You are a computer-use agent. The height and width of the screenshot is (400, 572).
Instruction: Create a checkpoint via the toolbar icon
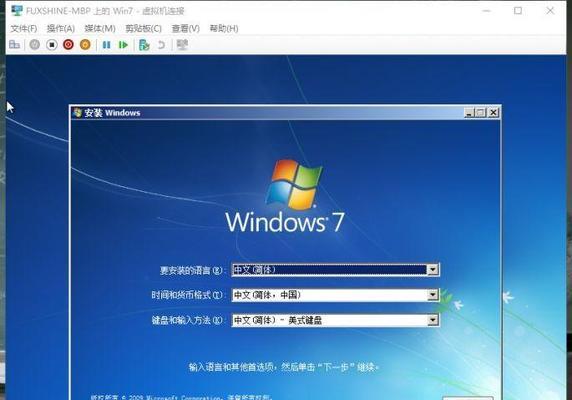pyautogui.click(x=144, y=45)
